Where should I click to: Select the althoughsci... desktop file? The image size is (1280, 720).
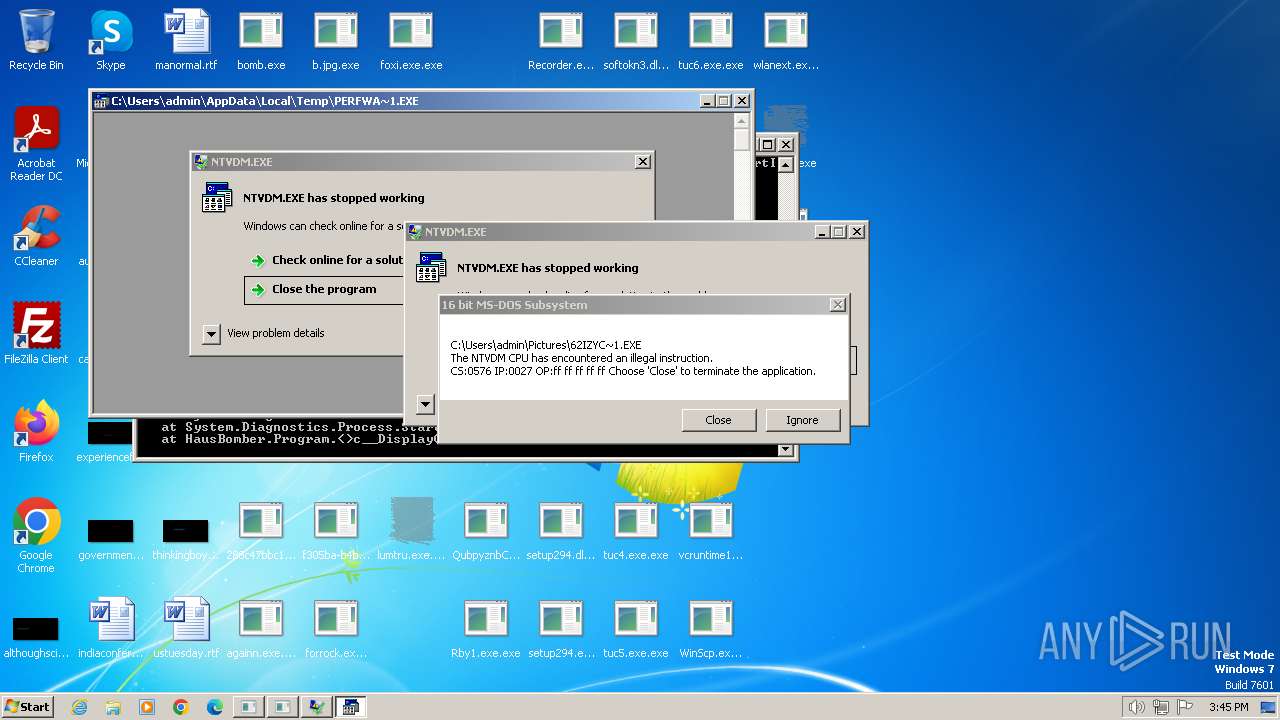[36, 635]
